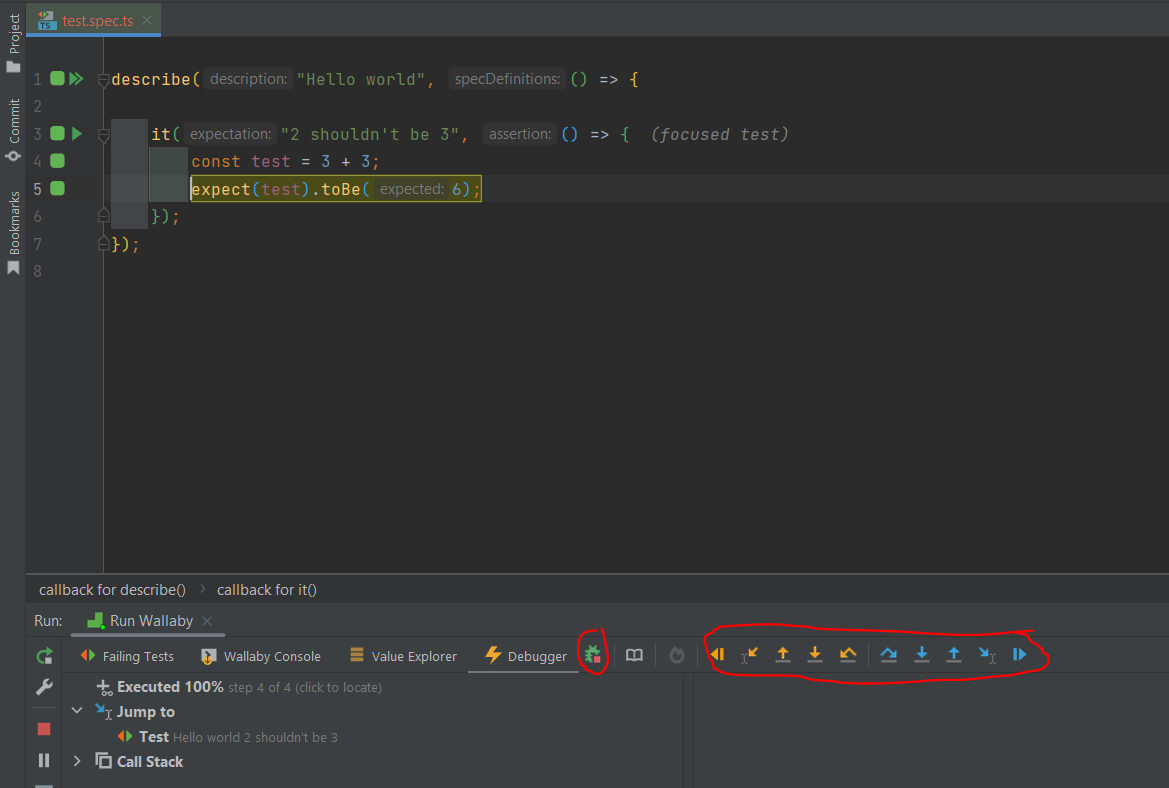The image size is (1169, 788).
Task: Click orange step back over icon
Action: [848, 655]
